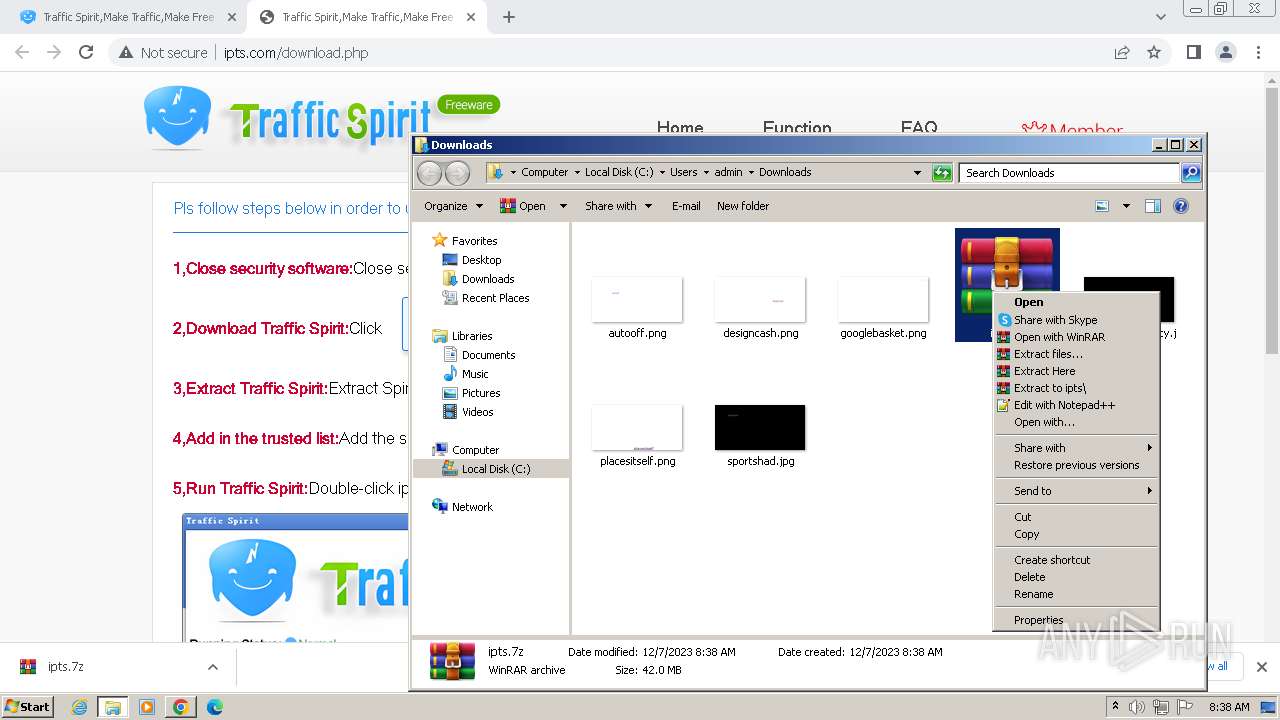
Task: Open the Organize dropdown menu
Action: pyautogui.click(x=453, y=206)
